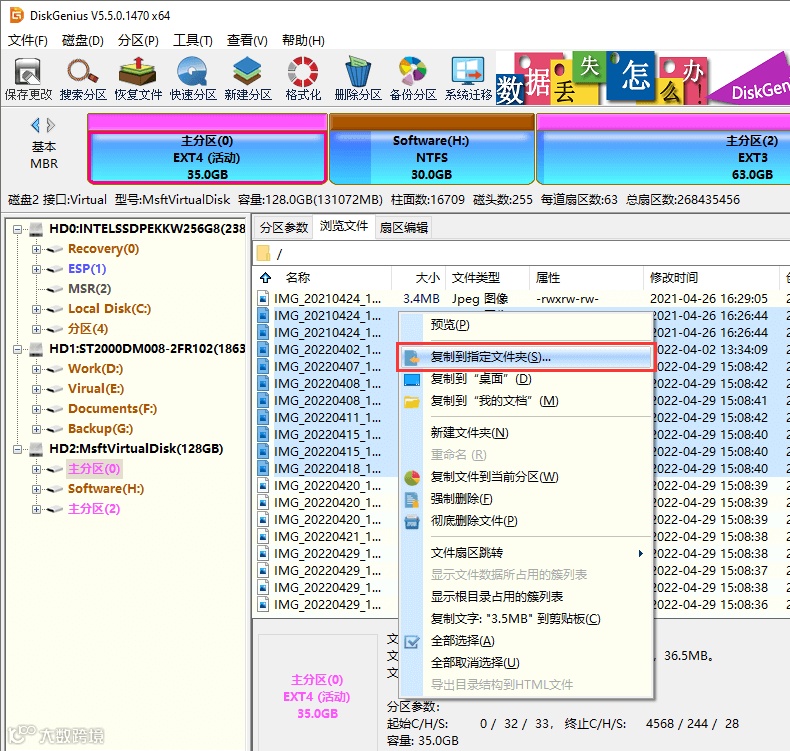This screenshot has height=751, width=790.
Task: Select Virual(E:) in the disk tree
Action: [x=96, y=389]
